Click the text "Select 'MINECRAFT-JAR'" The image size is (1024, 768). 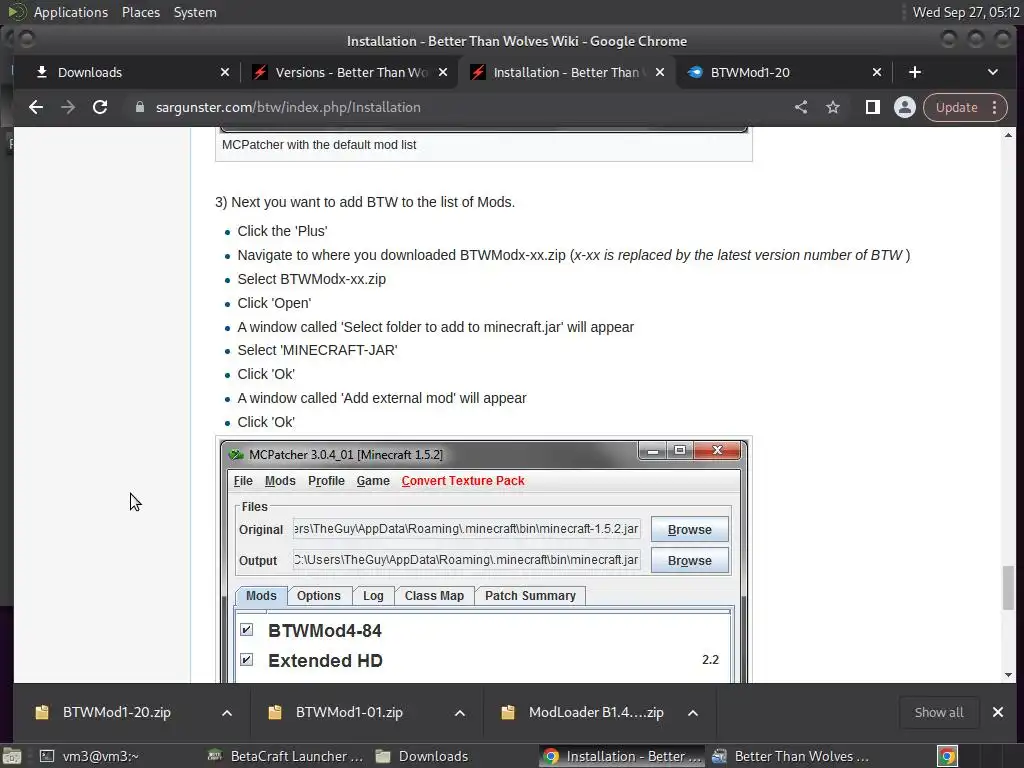pyautogui.click(x=317, y=350)
